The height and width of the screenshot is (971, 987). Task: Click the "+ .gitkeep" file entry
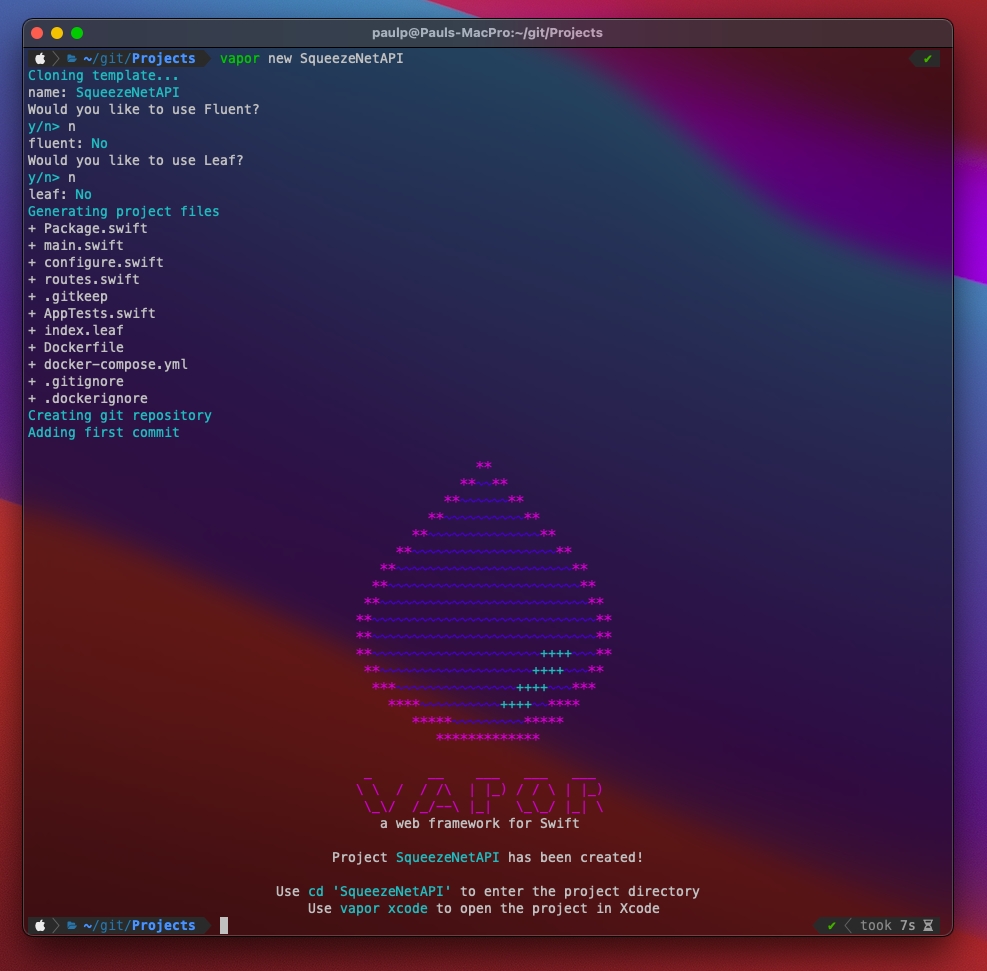(x=68, y=296)
